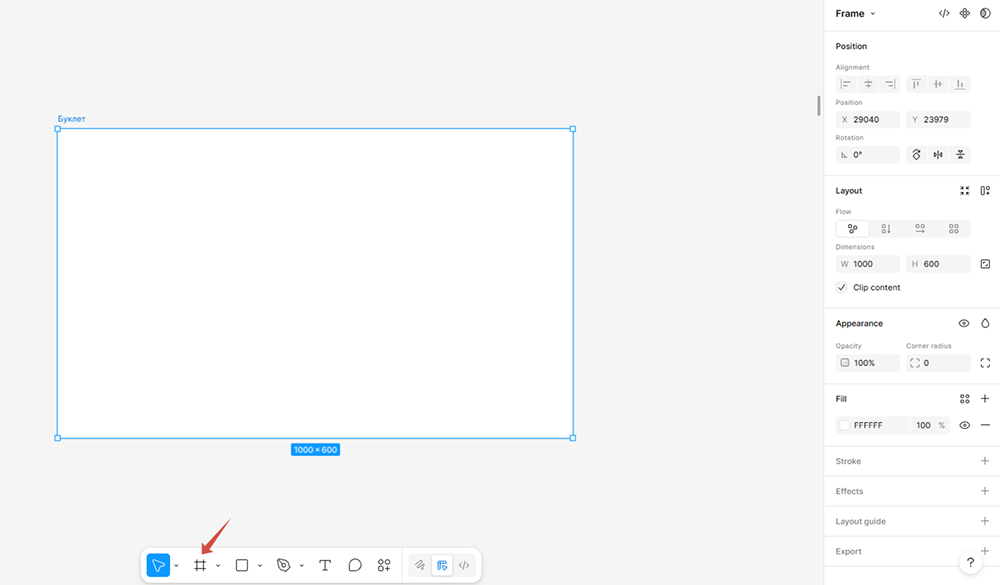Expand the shape tools dropdown arrow
This screenshot has width=1000, height=585.
[260, 565]
